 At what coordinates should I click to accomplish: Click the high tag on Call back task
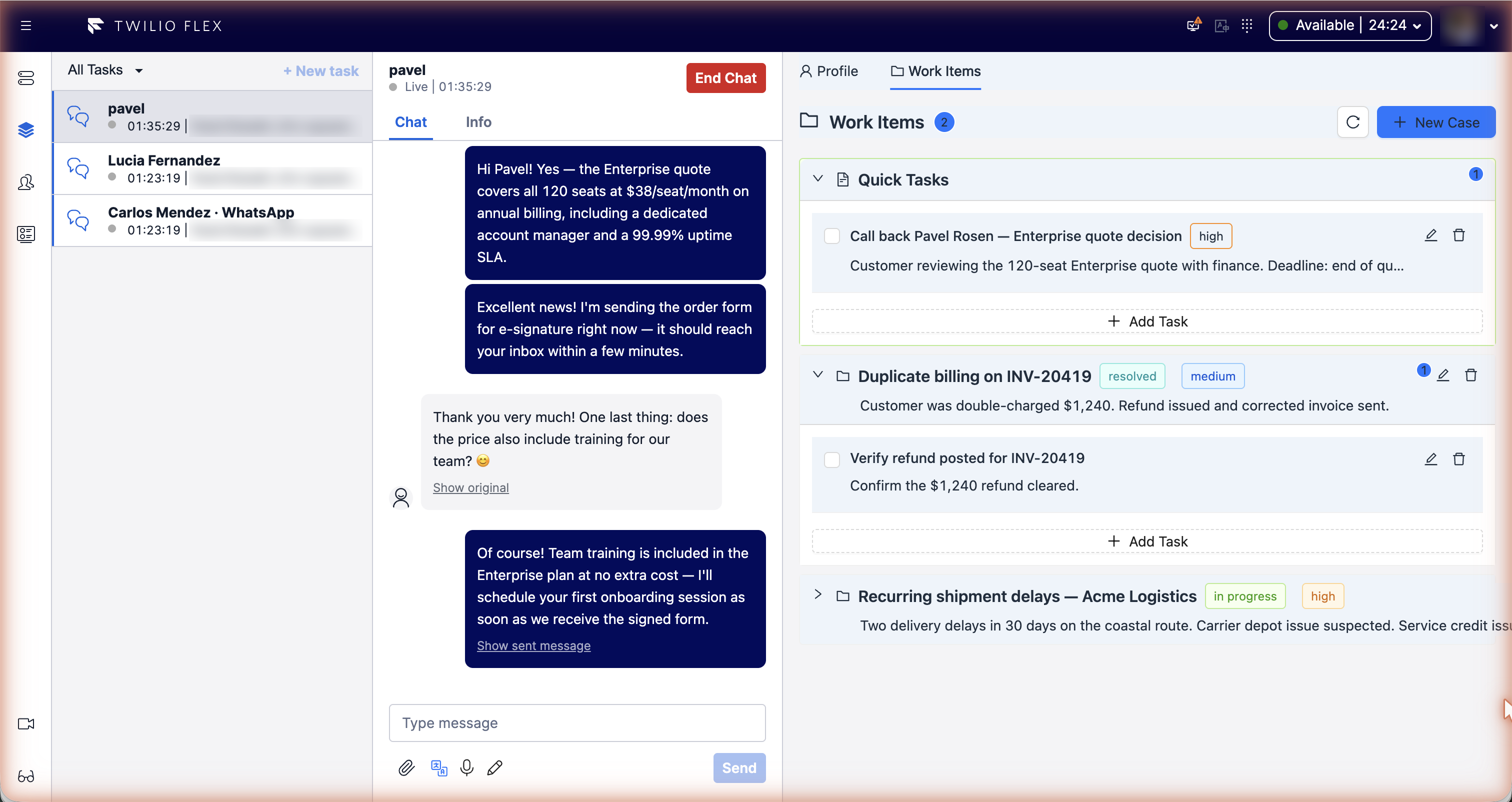point(1210,236)
